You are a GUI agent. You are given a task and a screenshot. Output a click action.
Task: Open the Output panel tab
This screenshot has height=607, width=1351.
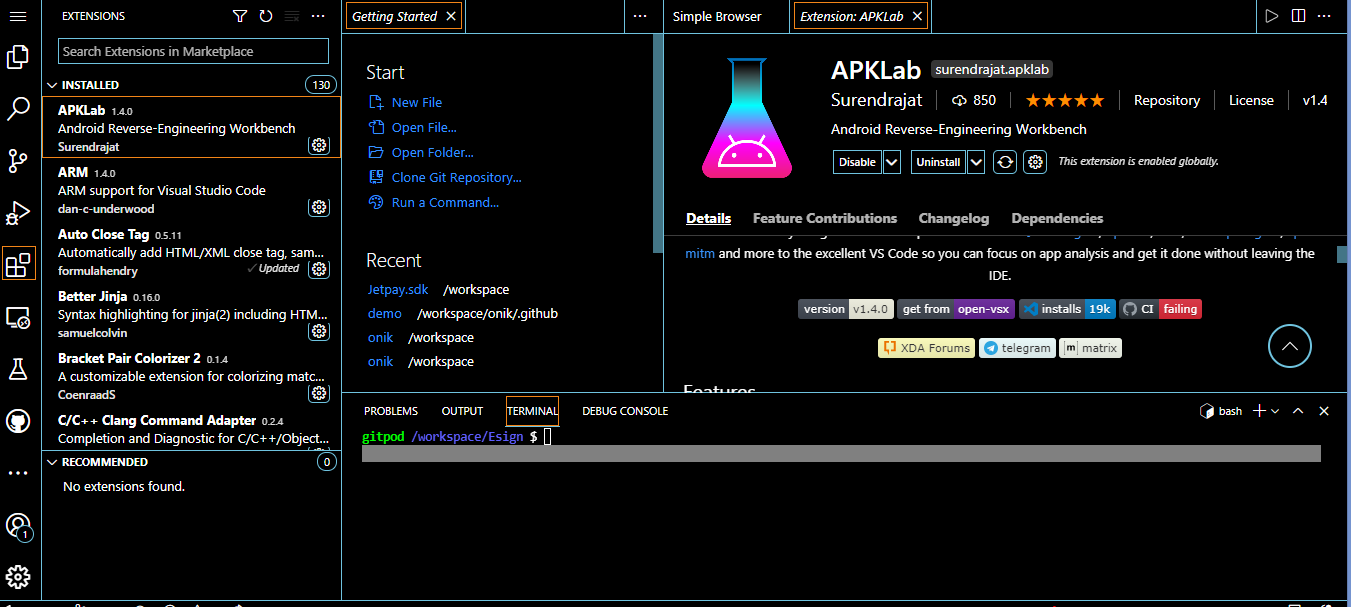tap(462, 411)
